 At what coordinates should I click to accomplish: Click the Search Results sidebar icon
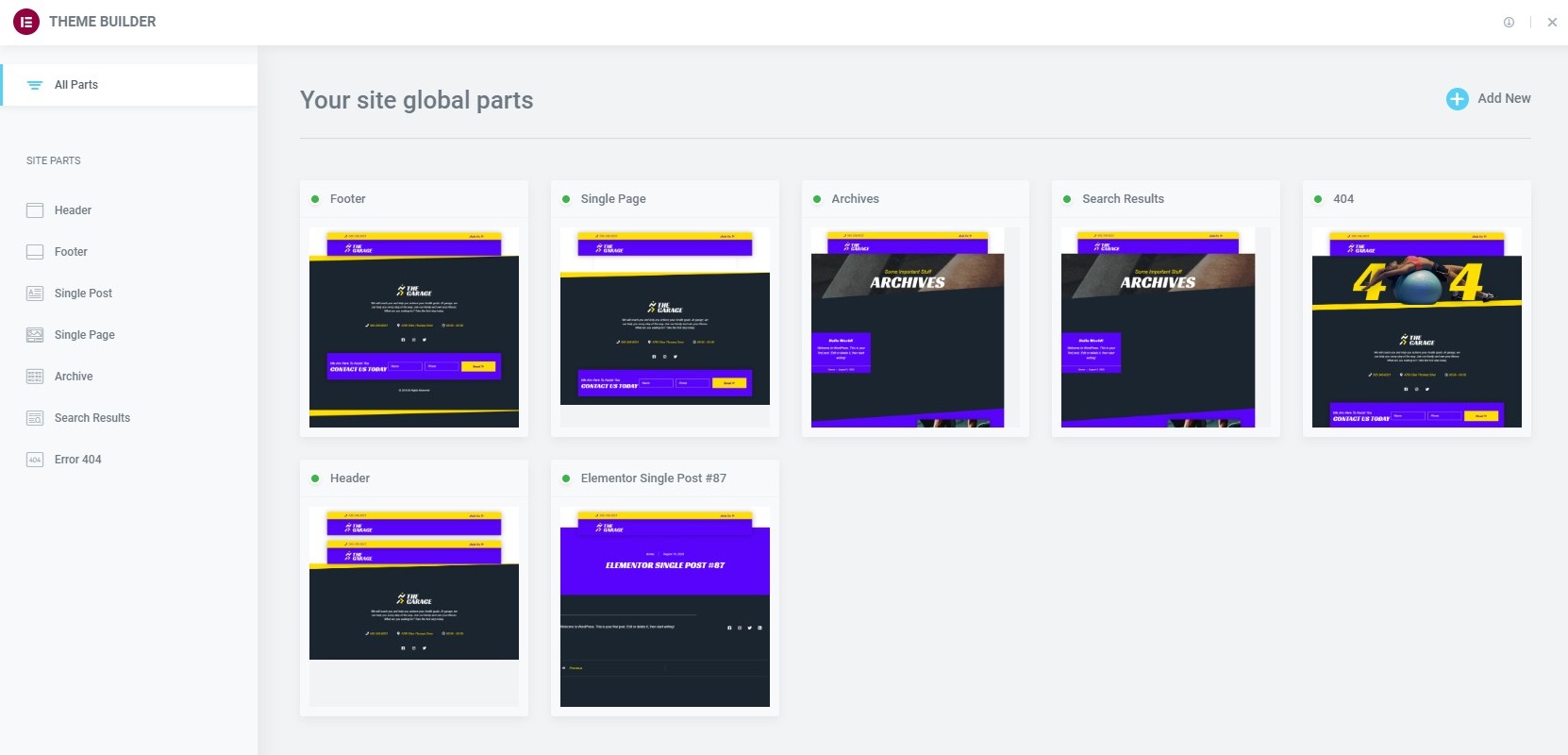(x=35, y=418)
